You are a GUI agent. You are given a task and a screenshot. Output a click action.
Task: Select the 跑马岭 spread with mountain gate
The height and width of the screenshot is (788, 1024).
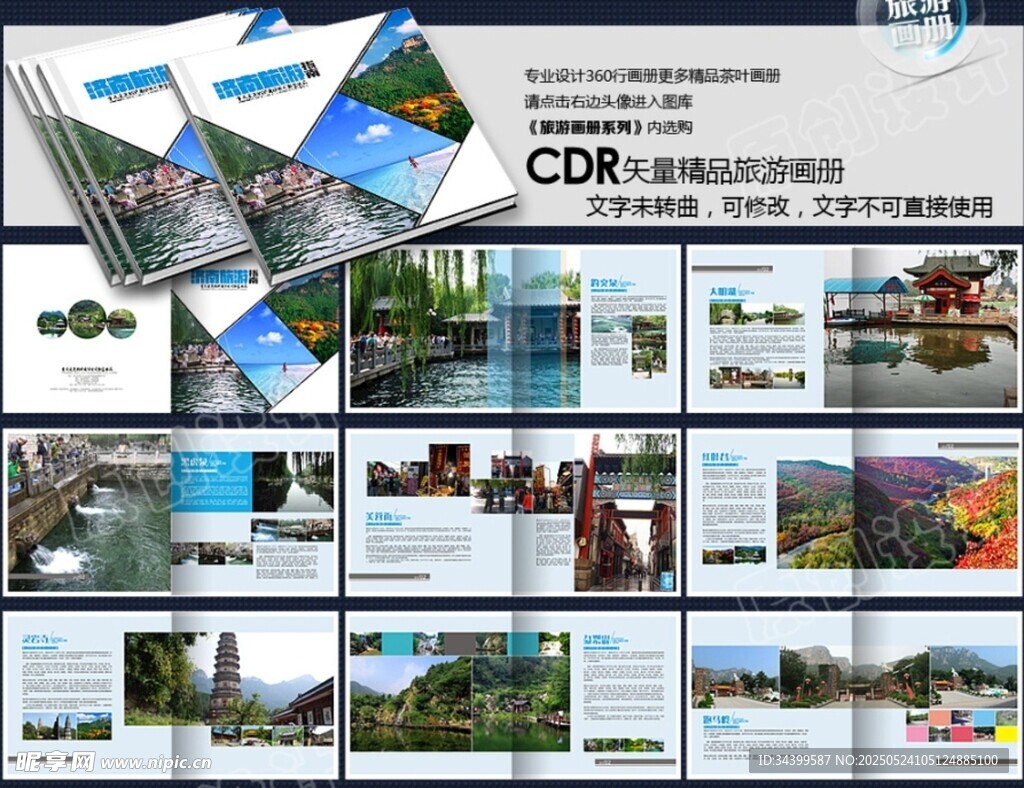click(854, 695)
